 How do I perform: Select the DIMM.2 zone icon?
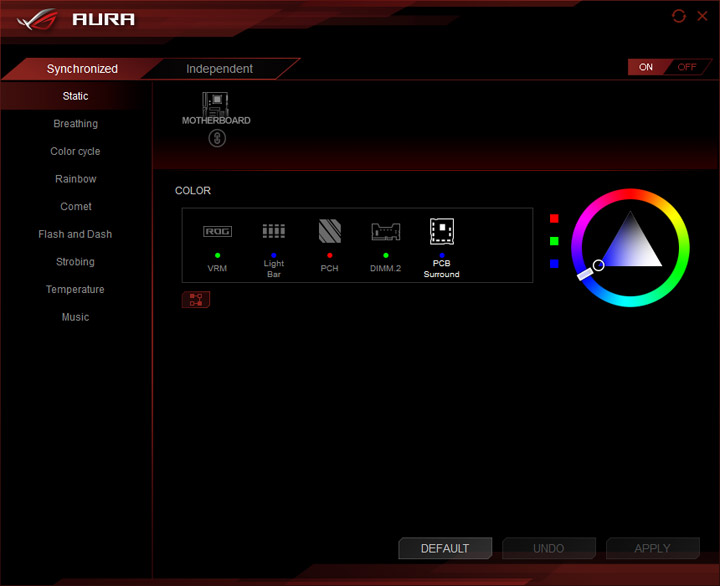coord(386,231)
